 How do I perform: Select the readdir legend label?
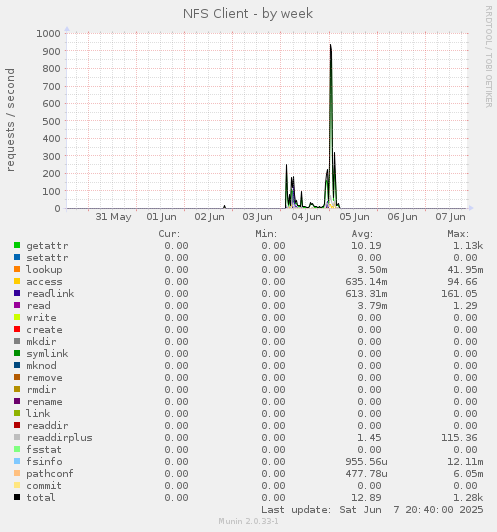47,426
